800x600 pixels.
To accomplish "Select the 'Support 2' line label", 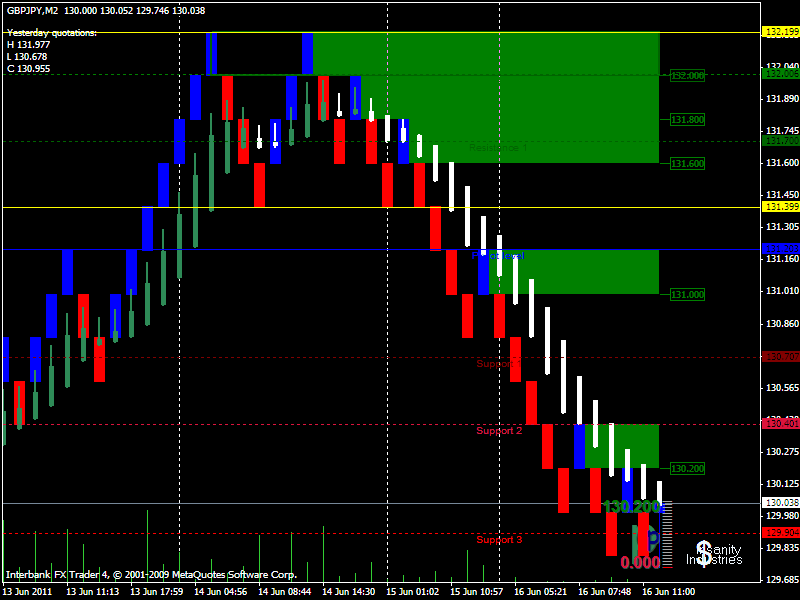I will (499, 431).
